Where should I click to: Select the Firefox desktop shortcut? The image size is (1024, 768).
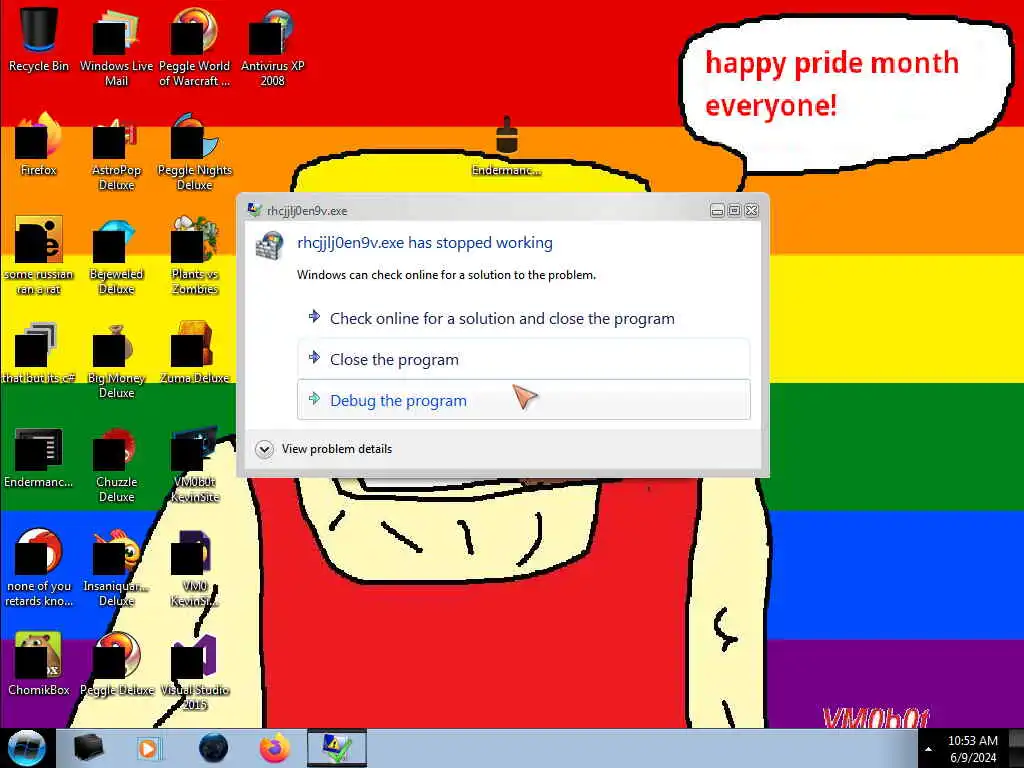(x=39, y=145)
